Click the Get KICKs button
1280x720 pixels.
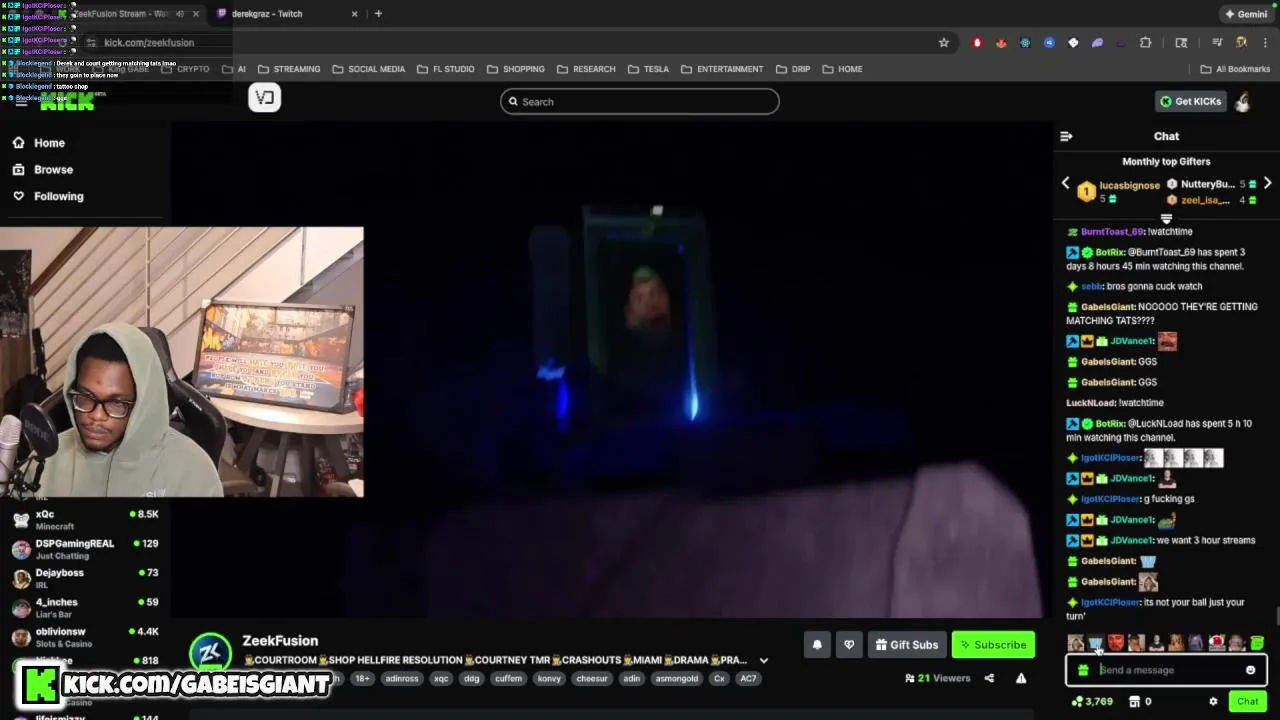1190,101
